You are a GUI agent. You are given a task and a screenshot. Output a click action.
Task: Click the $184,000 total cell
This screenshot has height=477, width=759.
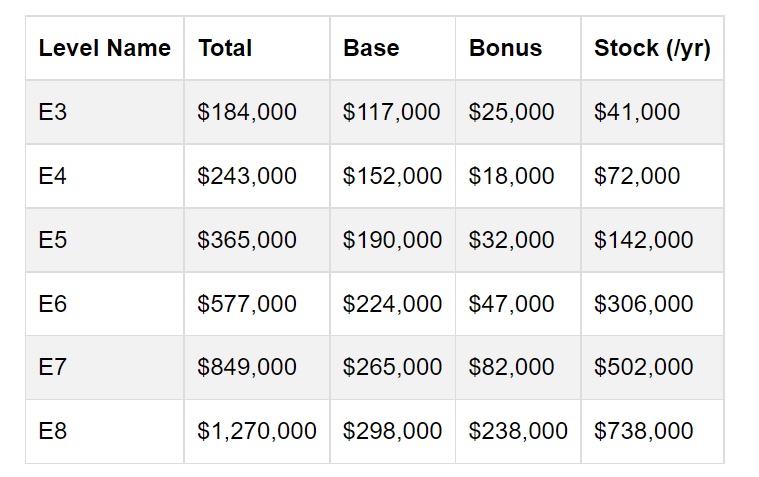click(x=247, y=112)
